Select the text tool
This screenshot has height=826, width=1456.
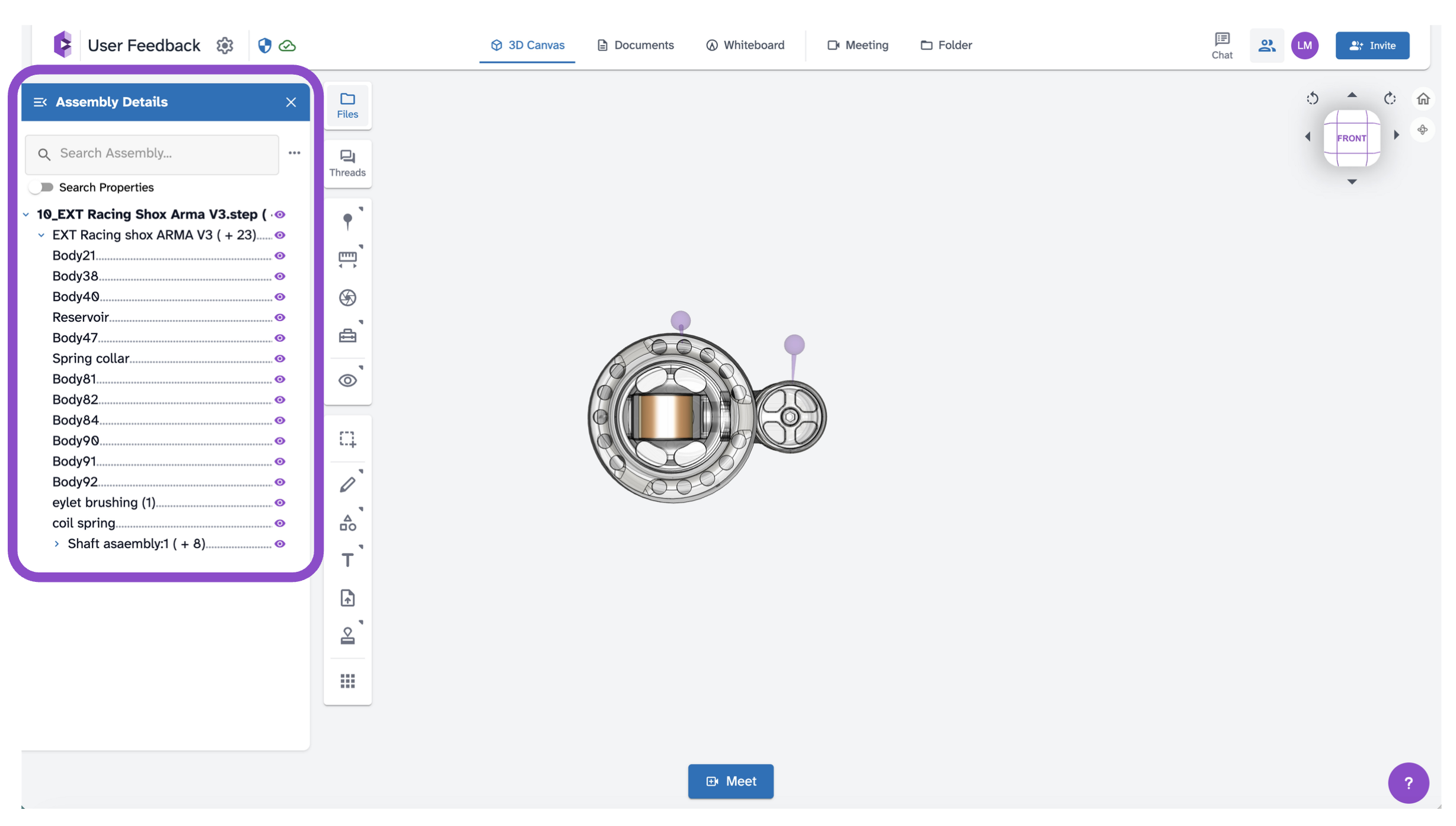pyautogui.click(x=347, y=559)
